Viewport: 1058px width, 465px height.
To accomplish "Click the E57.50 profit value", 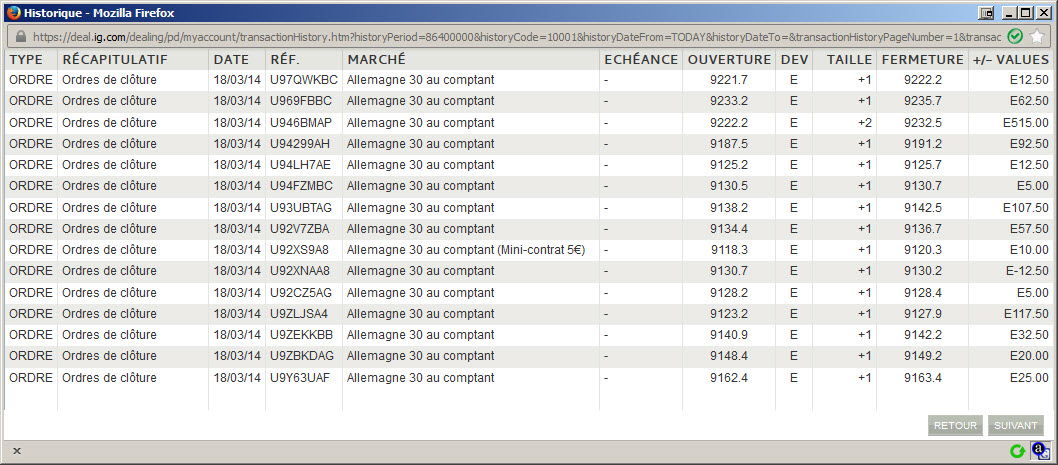I will 1029,228.
